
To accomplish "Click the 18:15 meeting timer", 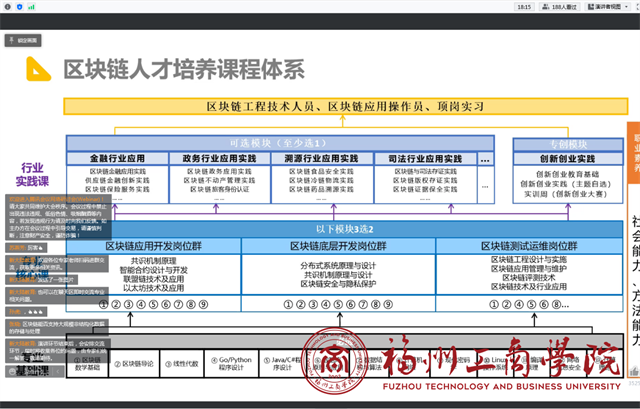I will pyautogui.click(x=523, y=7).
